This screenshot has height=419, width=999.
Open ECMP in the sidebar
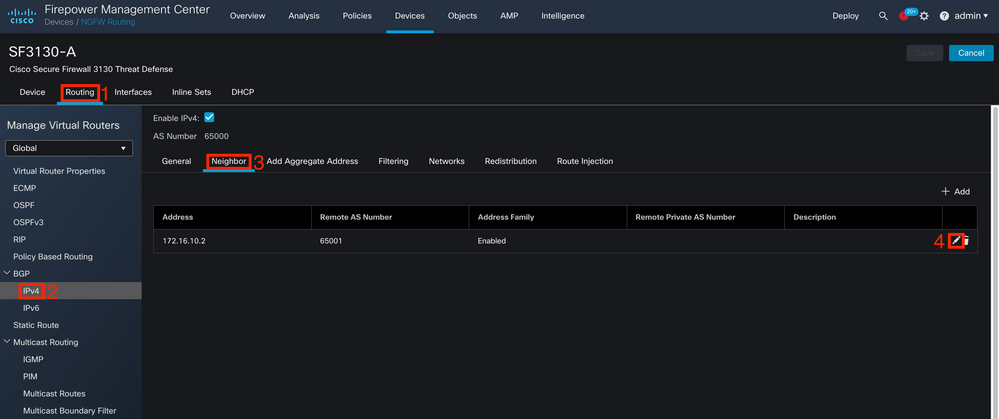(24, 188)
